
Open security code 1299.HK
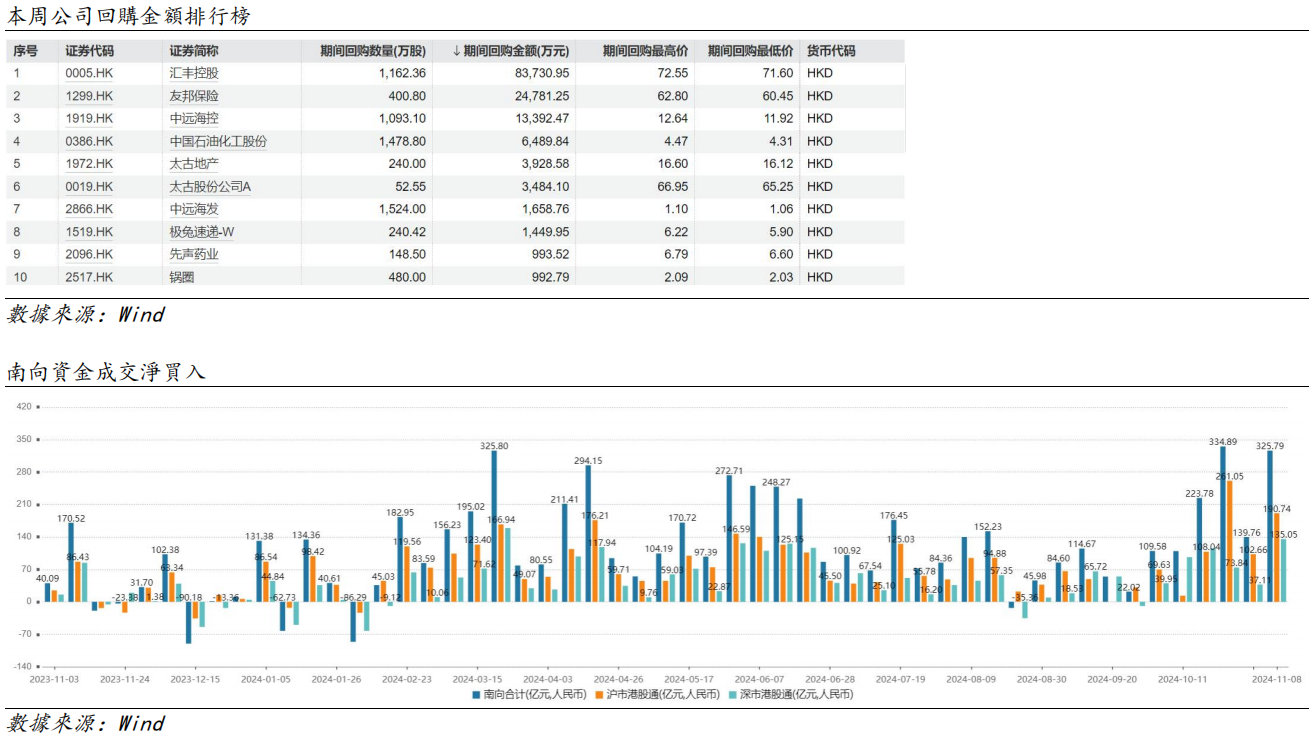tap(89, 96)
